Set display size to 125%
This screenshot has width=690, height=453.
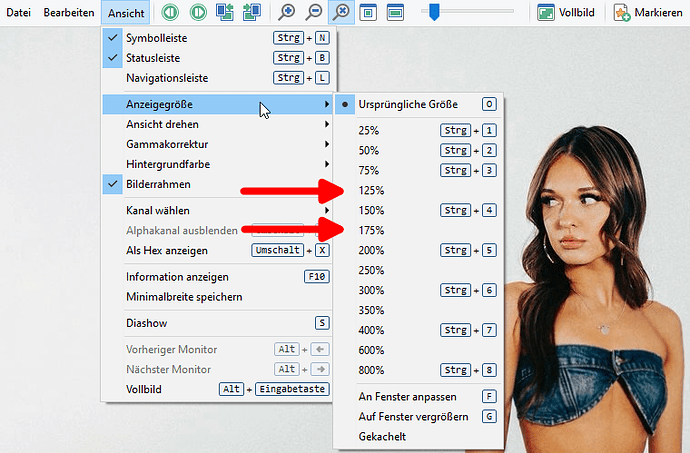pyautogui.click(x=418, y=191)
